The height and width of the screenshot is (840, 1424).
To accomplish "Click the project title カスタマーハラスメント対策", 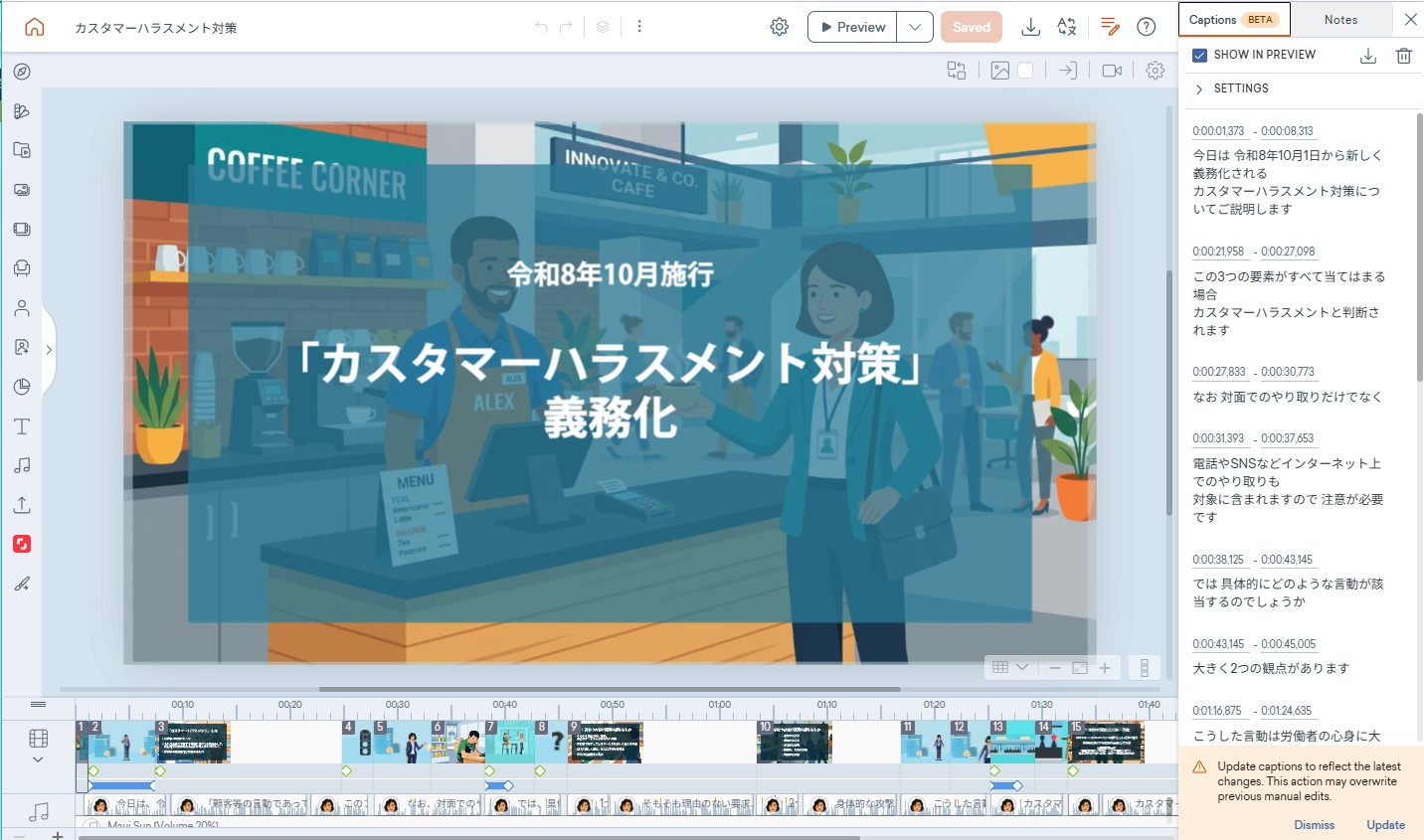I will (x=155, y=28).
